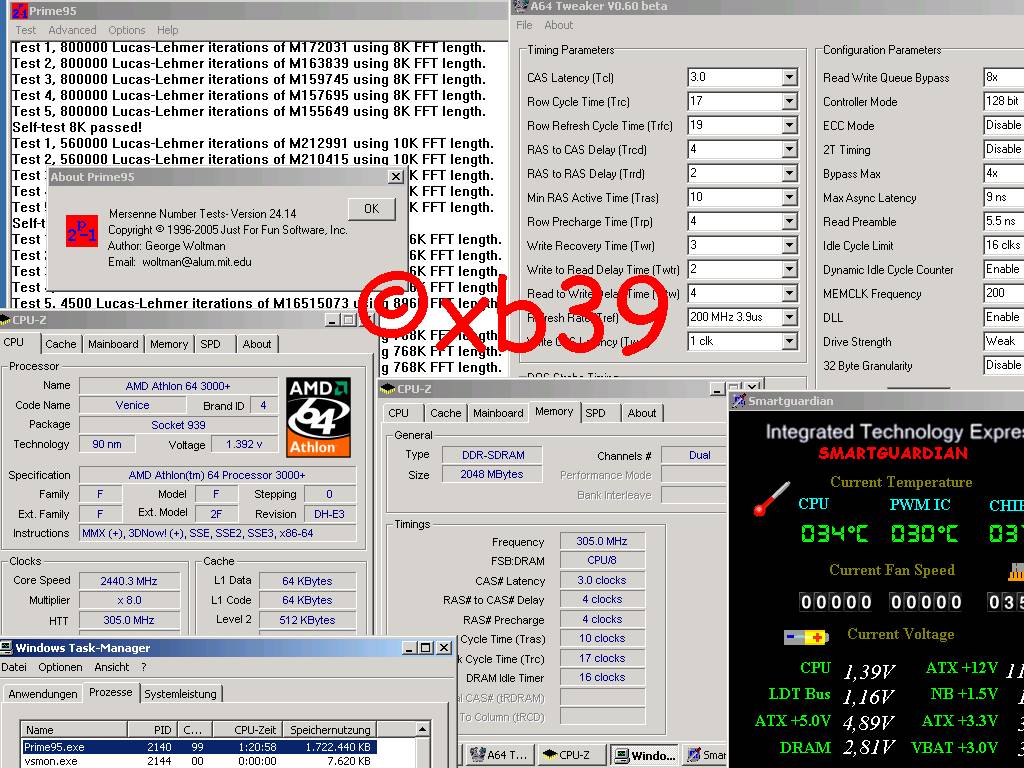The image size is (1024, 768).
Task: Click the Read Write Queue Bypass 8x field
Action: [1003, 77]
